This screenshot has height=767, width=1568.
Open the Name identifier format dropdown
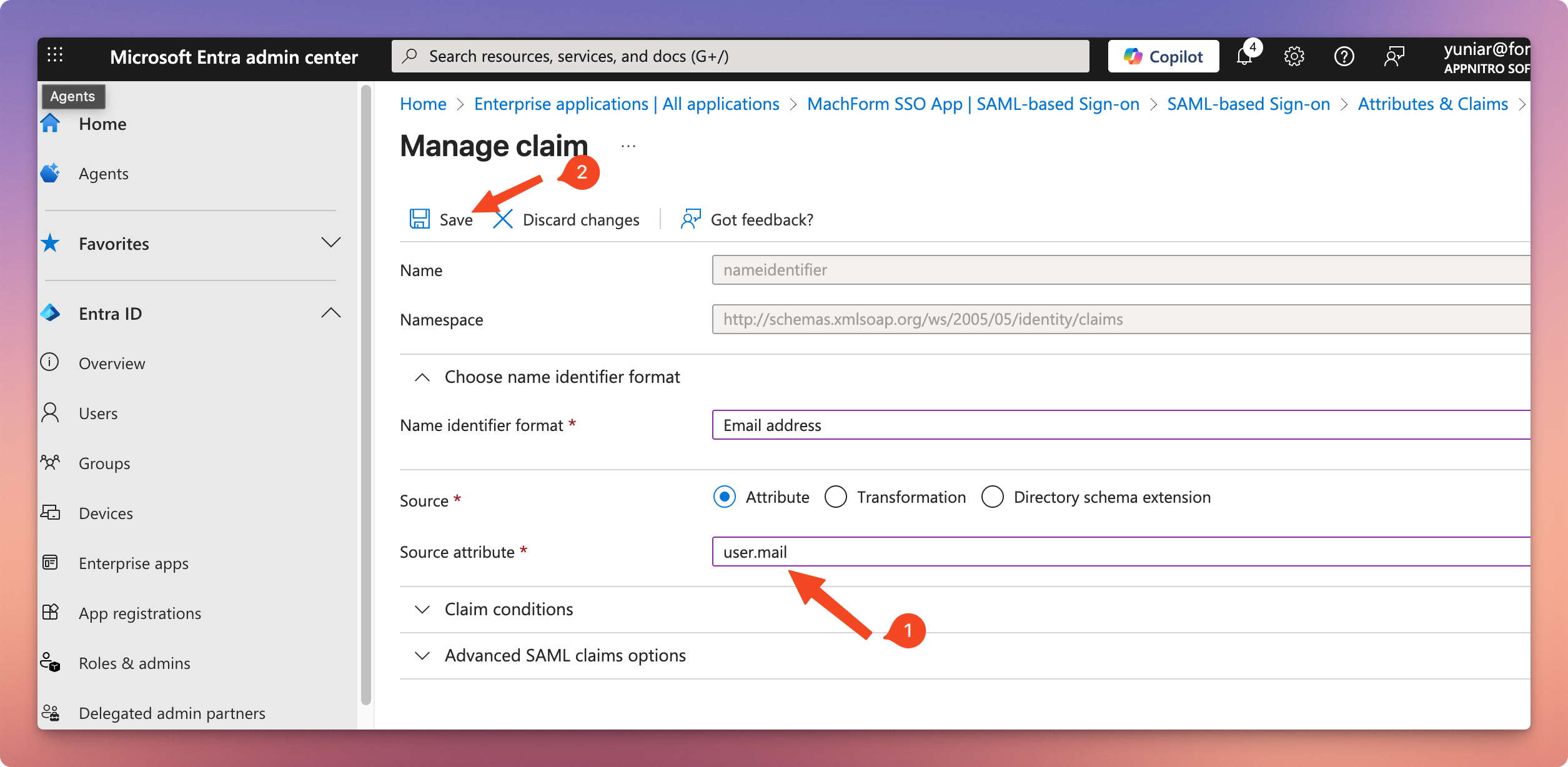tap(1118, 425)
